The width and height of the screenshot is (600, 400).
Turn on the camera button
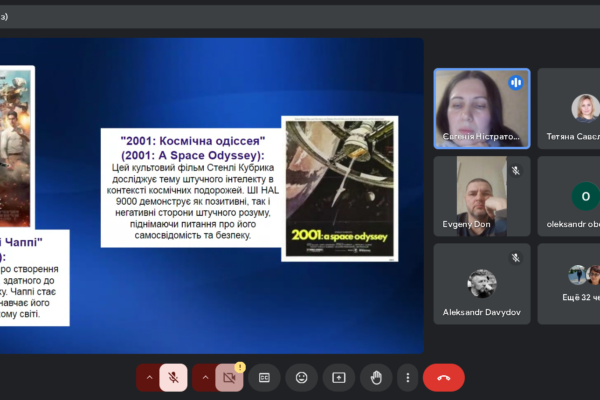(x=229, y=378)
